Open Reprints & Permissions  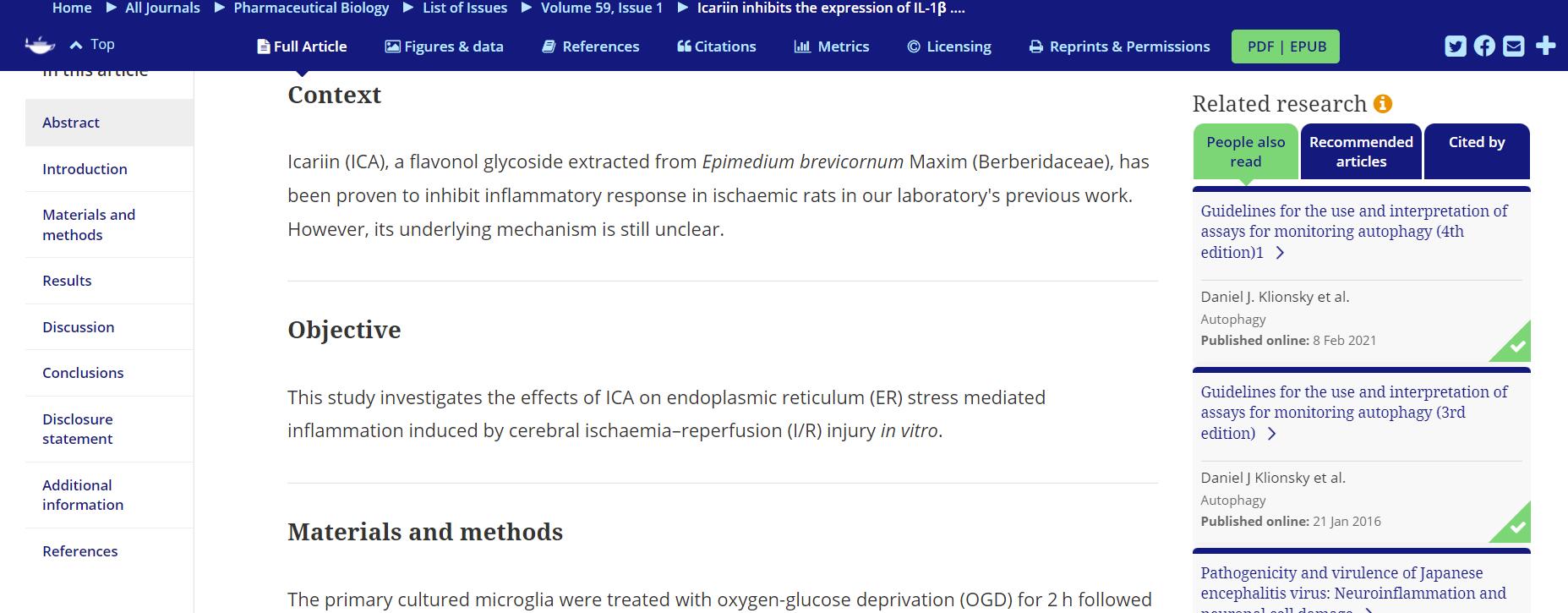(x=1120, y=47)
